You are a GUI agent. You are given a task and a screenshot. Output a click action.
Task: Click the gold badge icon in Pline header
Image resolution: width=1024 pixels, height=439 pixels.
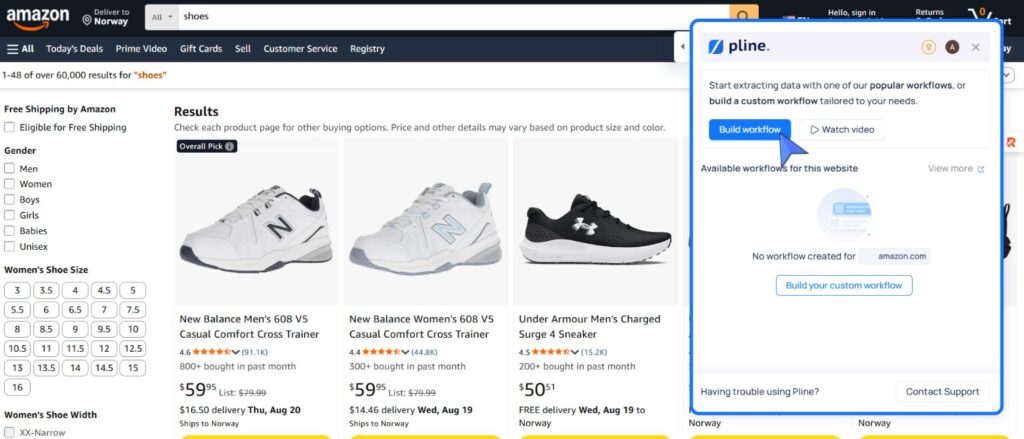[x=928, y=47]
